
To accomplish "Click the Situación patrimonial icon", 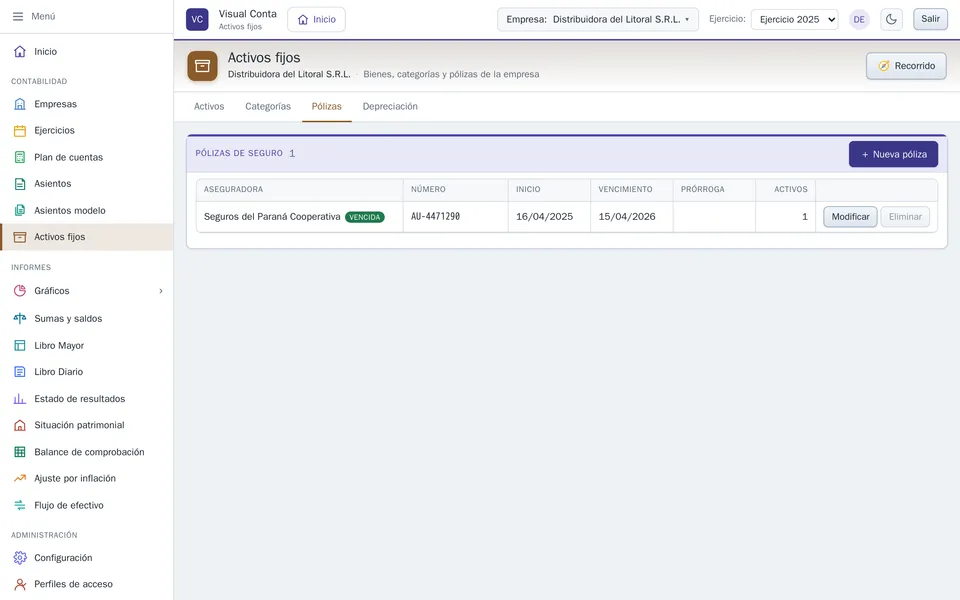I will coord(20,425).
